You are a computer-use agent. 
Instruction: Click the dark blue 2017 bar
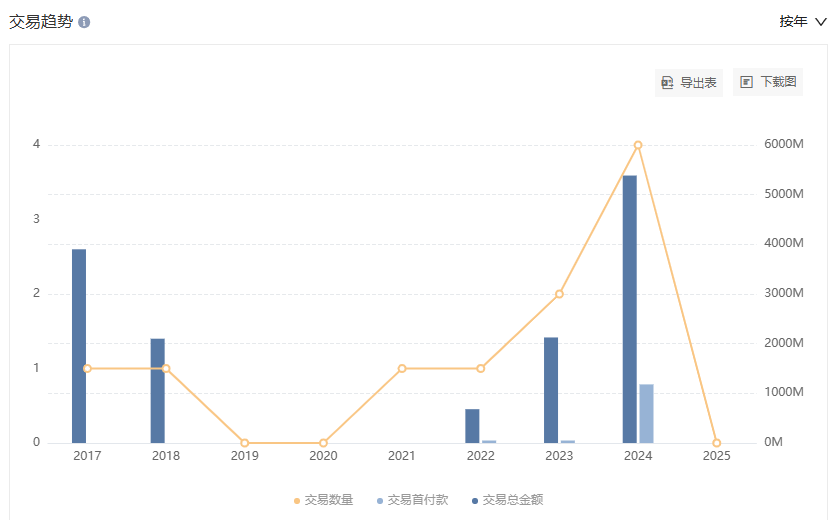point(79,346)
